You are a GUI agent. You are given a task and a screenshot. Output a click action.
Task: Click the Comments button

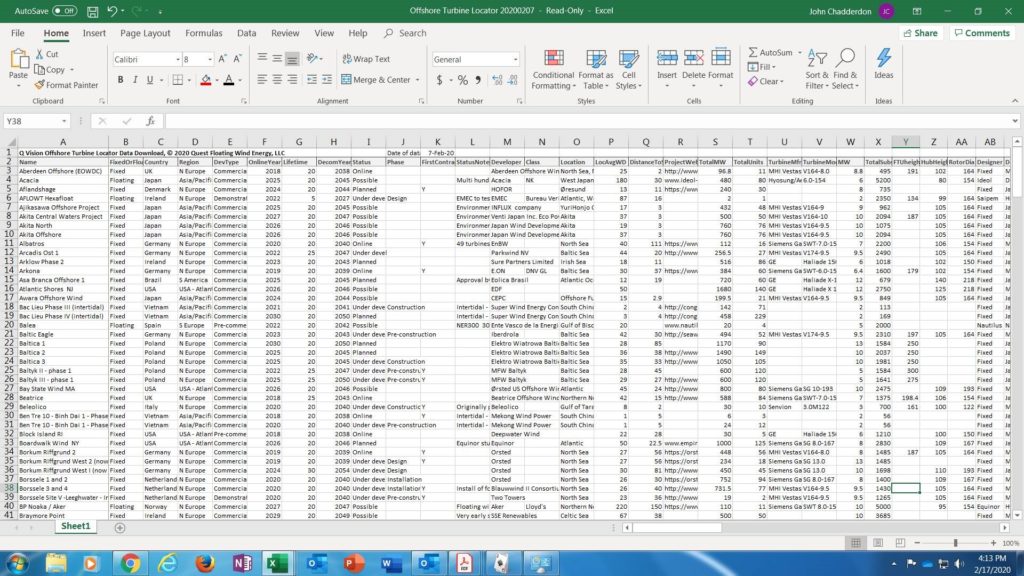click(x=982, y=33)
